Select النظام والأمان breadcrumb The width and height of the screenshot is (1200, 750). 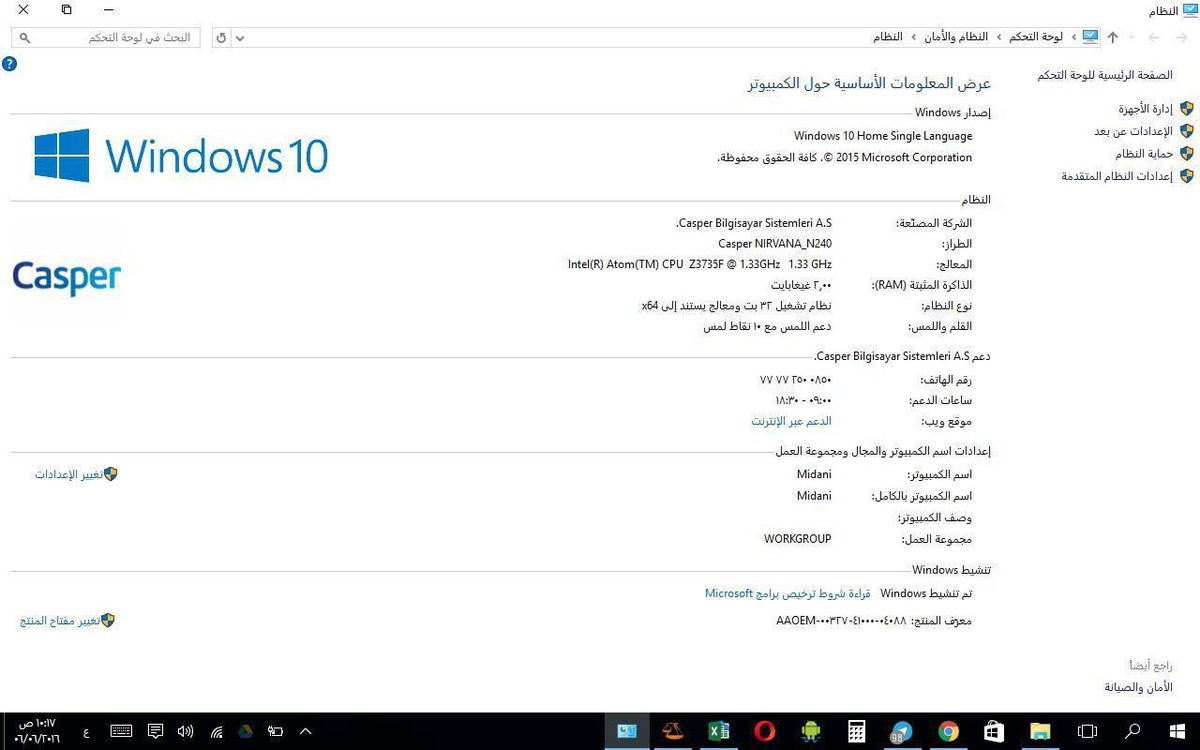click(x=954, y=37)
